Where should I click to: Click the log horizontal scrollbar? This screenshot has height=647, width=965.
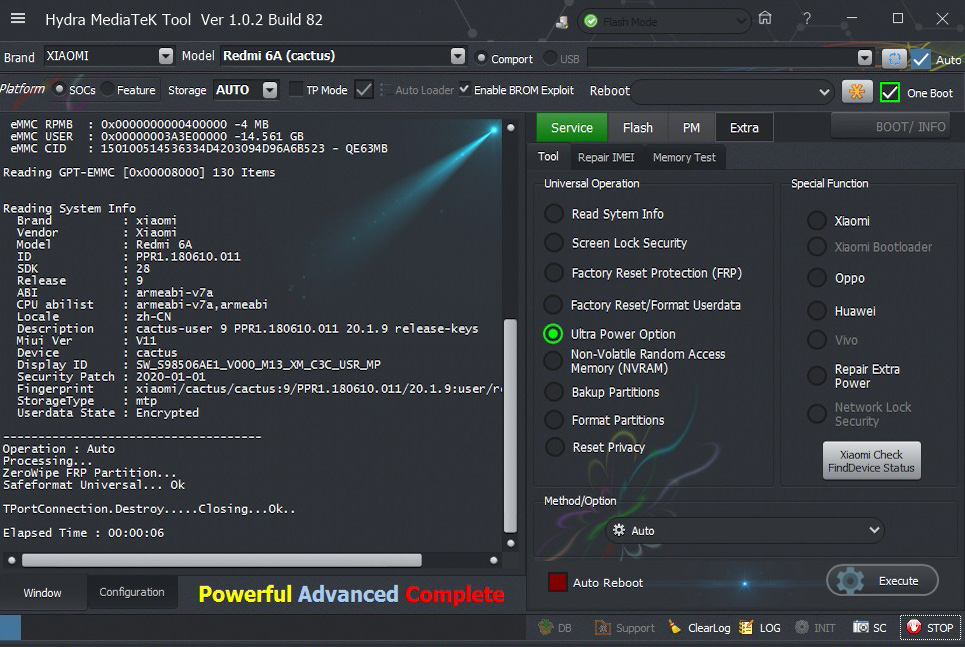tap(222, 560)
